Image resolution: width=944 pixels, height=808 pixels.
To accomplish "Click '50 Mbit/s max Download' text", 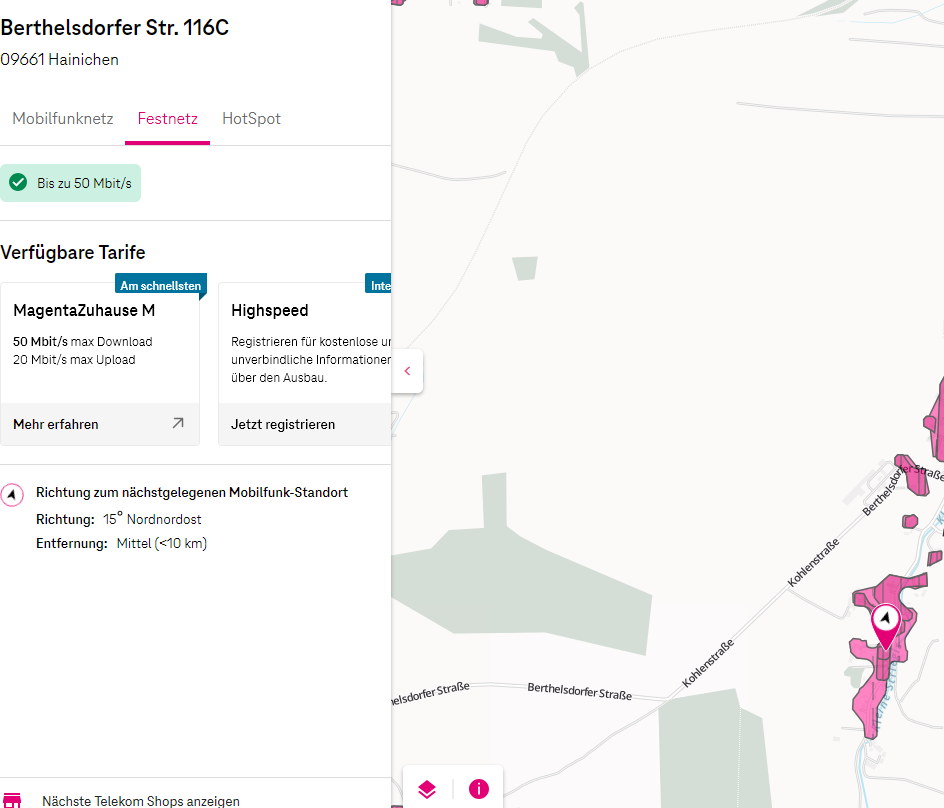I will click(x=82, y=342).
